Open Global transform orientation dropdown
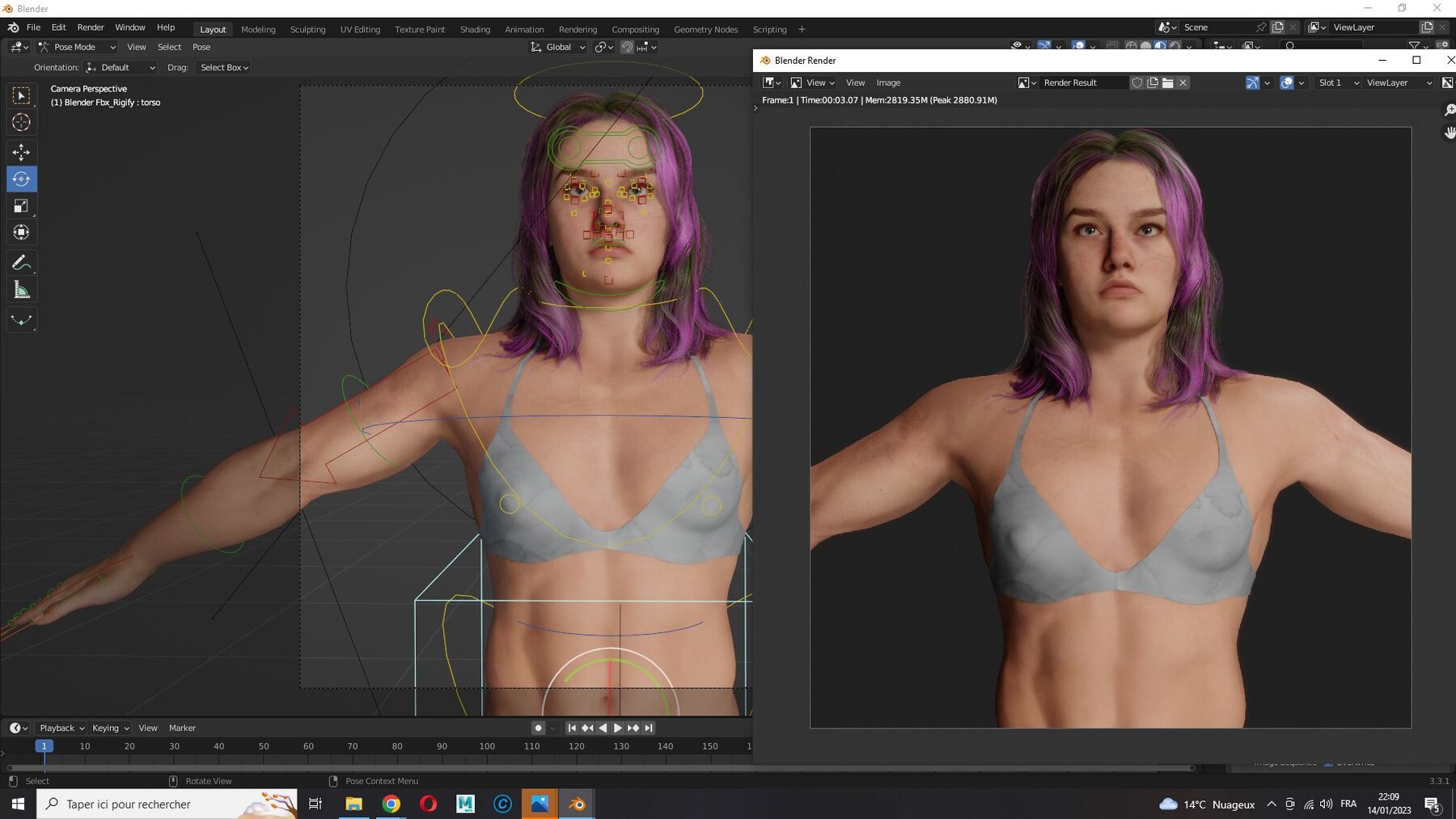Screen dimensions: 1456x819 558,47
